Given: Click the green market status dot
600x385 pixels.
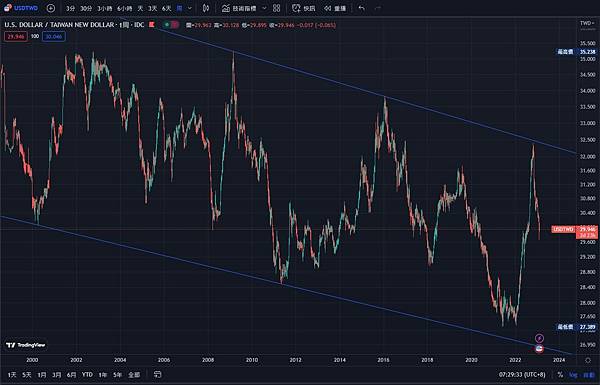Looking at the screenshot, I should 167,25.
